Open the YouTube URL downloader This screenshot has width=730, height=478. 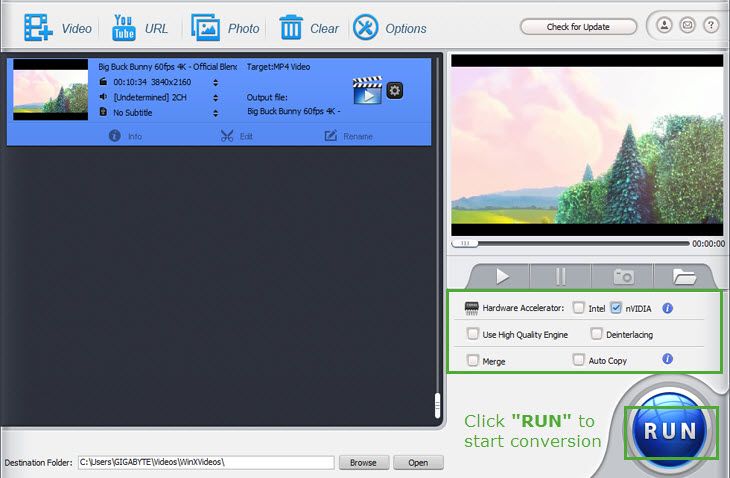coord(124,27)
